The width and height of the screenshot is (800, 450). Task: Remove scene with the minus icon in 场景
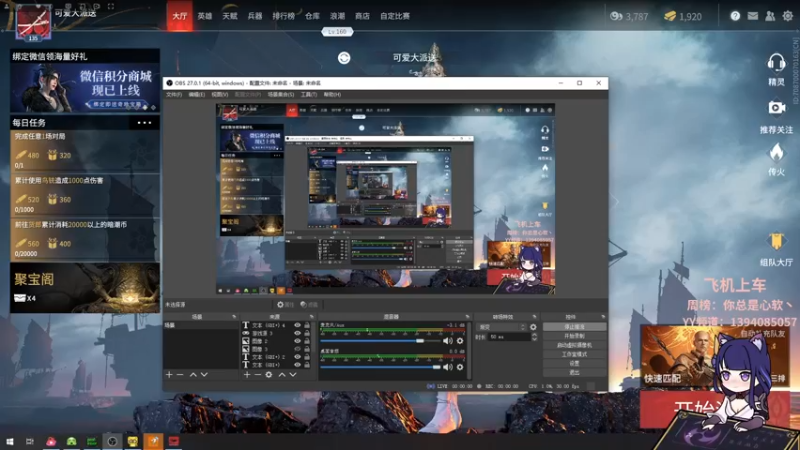(180, 374)
